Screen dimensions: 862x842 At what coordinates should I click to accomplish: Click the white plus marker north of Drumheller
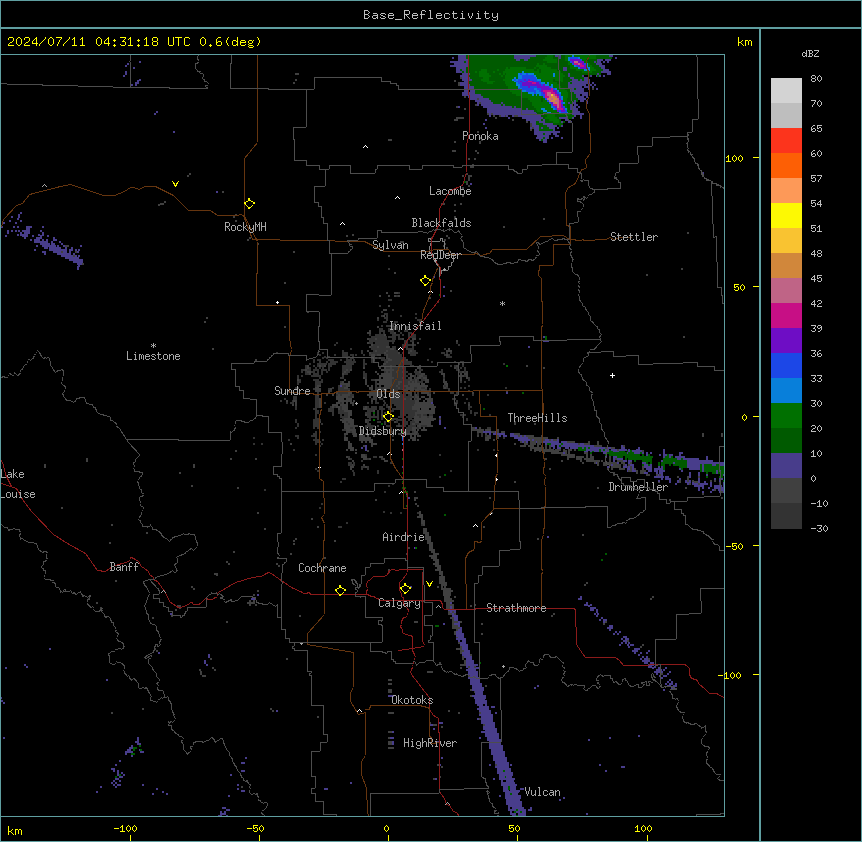(x=612, y=375)
